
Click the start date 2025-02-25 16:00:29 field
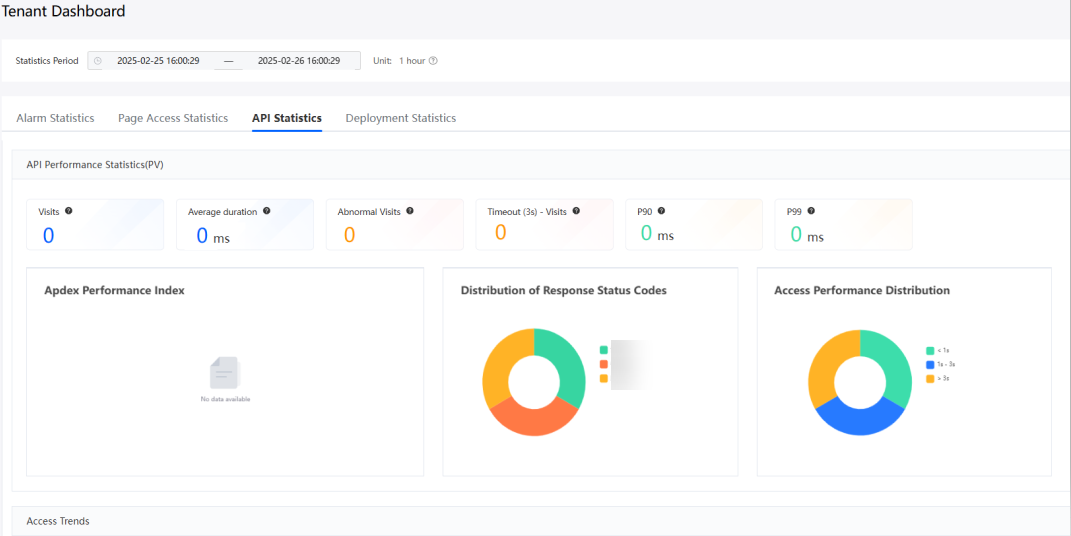coord(158,61)
